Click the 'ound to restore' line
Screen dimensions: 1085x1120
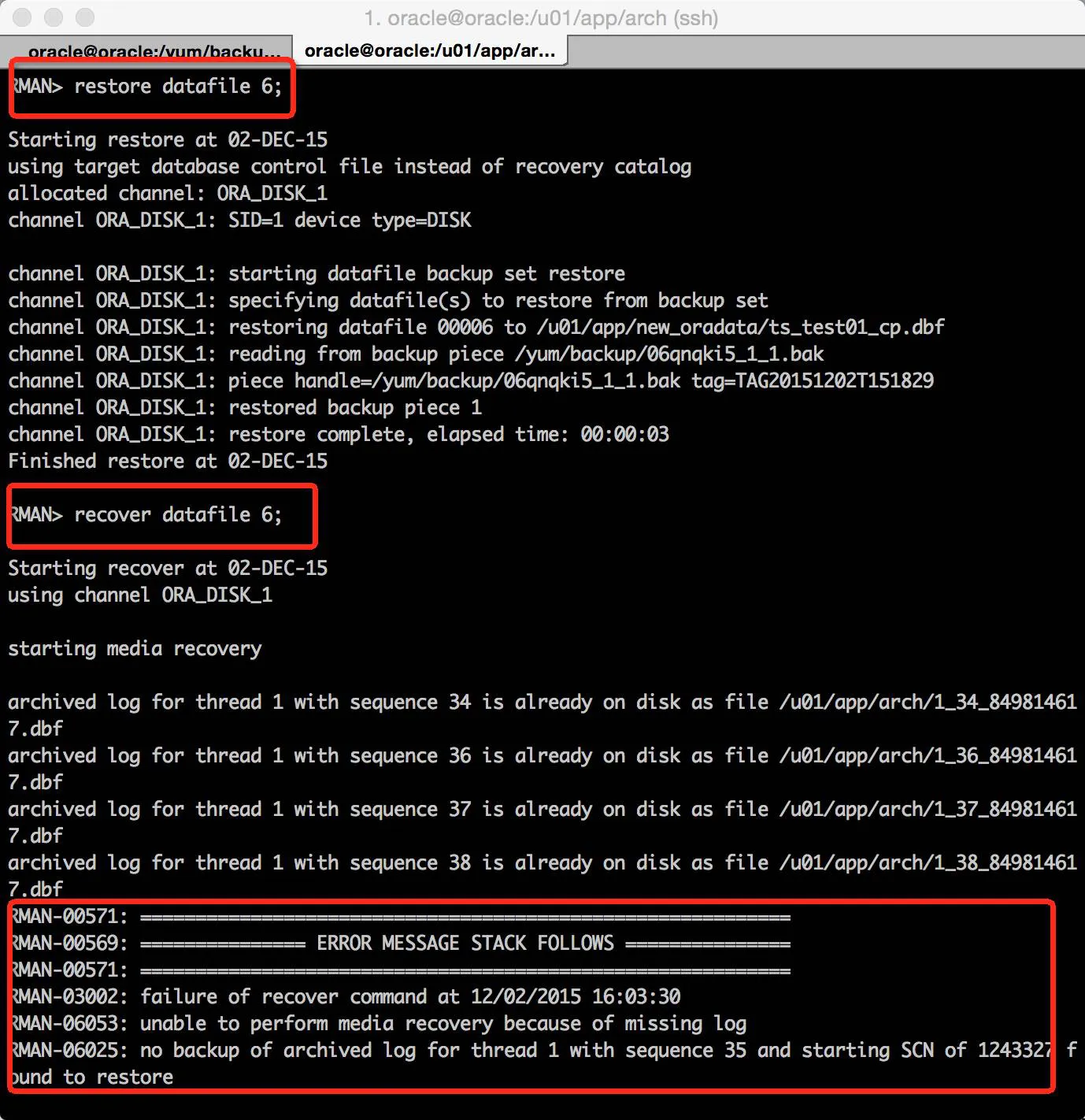click(92, 1077)
